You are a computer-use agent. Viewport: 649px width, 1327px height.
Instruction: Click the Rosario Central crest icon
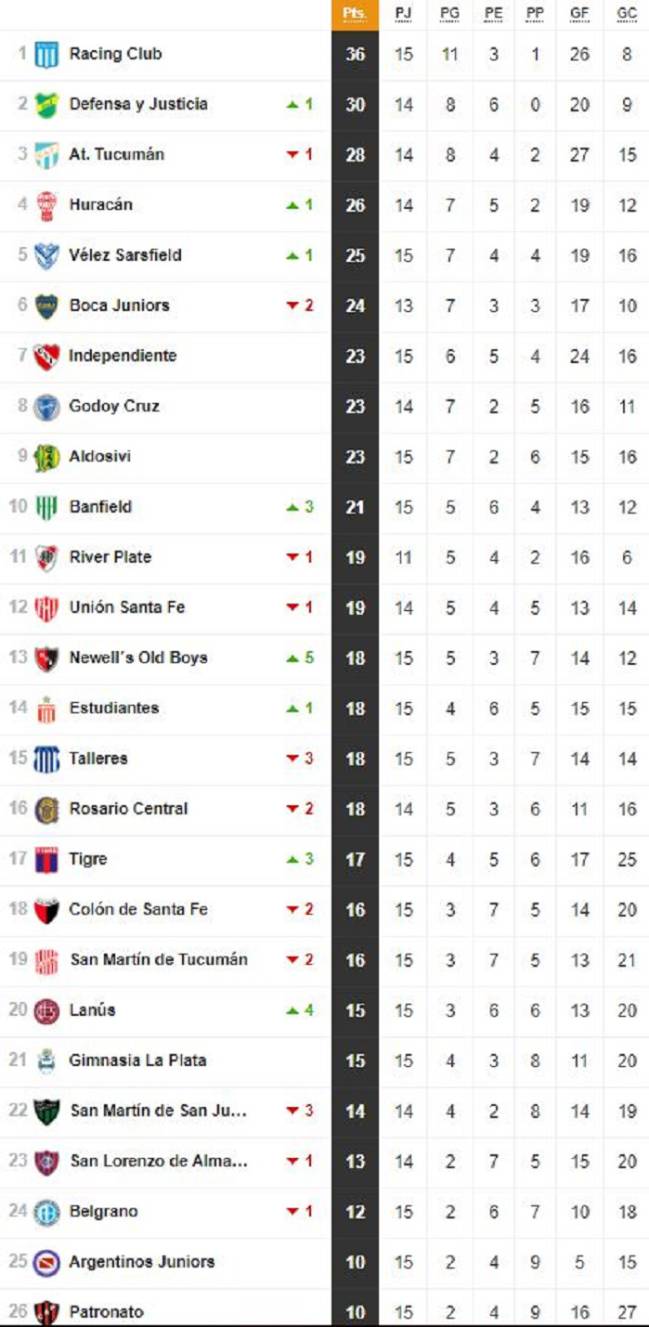(x=47, y=809)
